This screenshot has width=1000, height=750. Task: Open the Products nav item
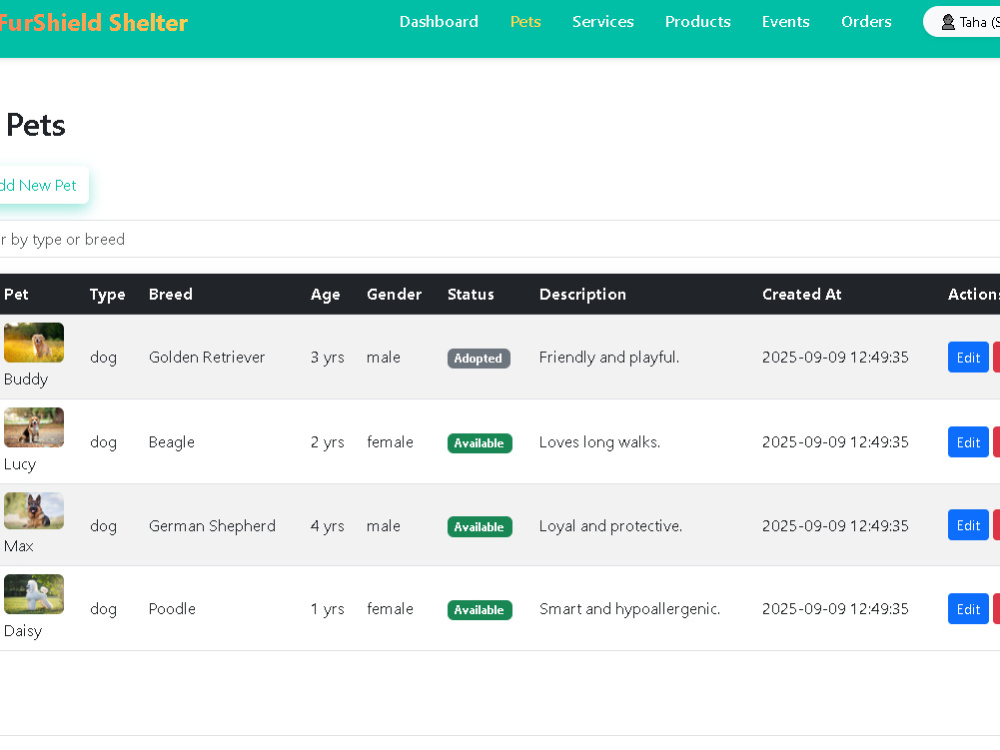point(698,22)
